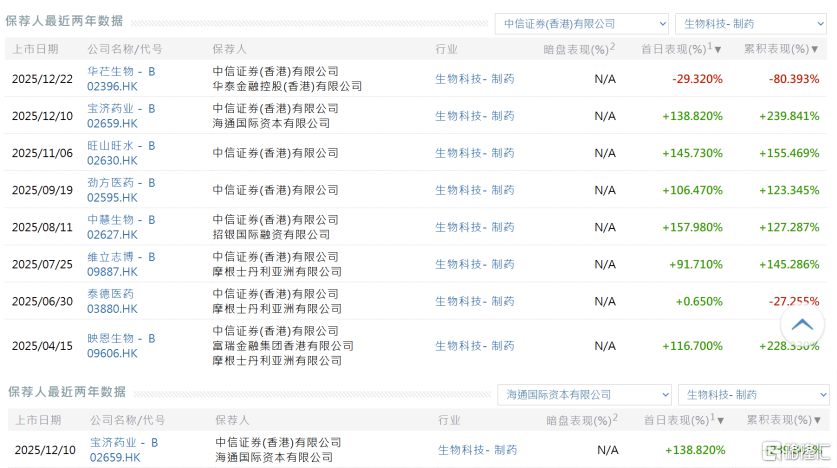Open the top table's 生物科技-制药 industry dropdown

click(751, 23)
